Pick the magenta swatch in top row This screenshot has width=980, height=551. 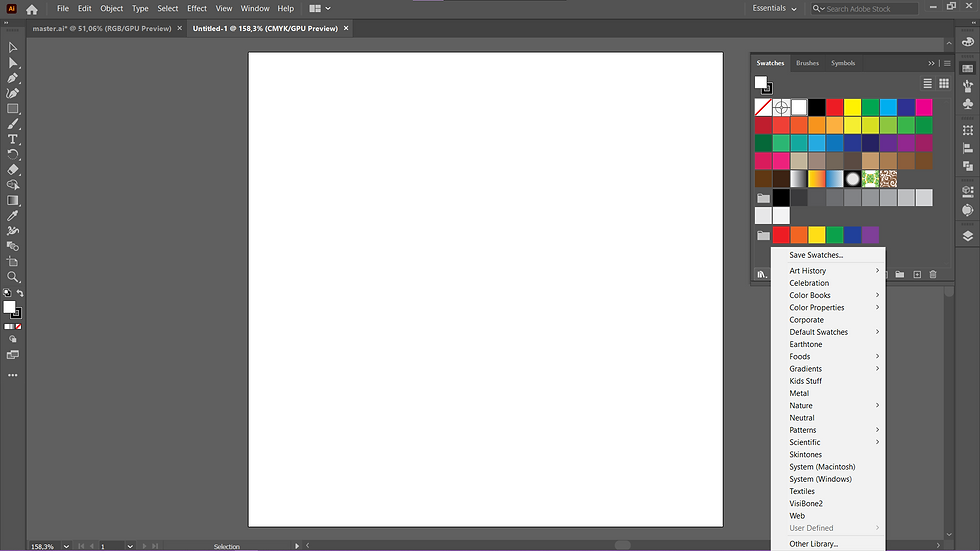(x=924, y=107)
